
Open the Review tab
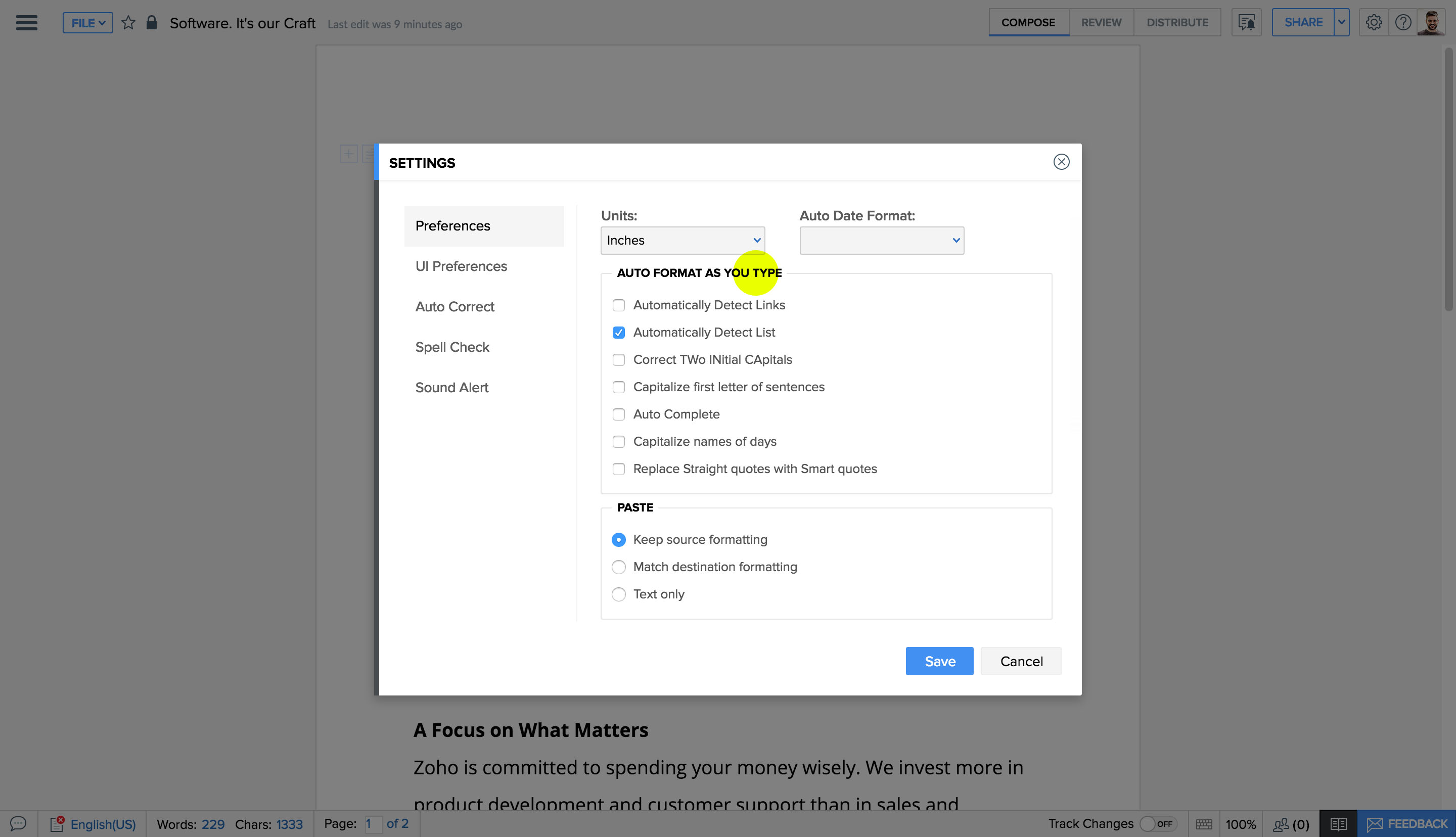click(1100, 22)
